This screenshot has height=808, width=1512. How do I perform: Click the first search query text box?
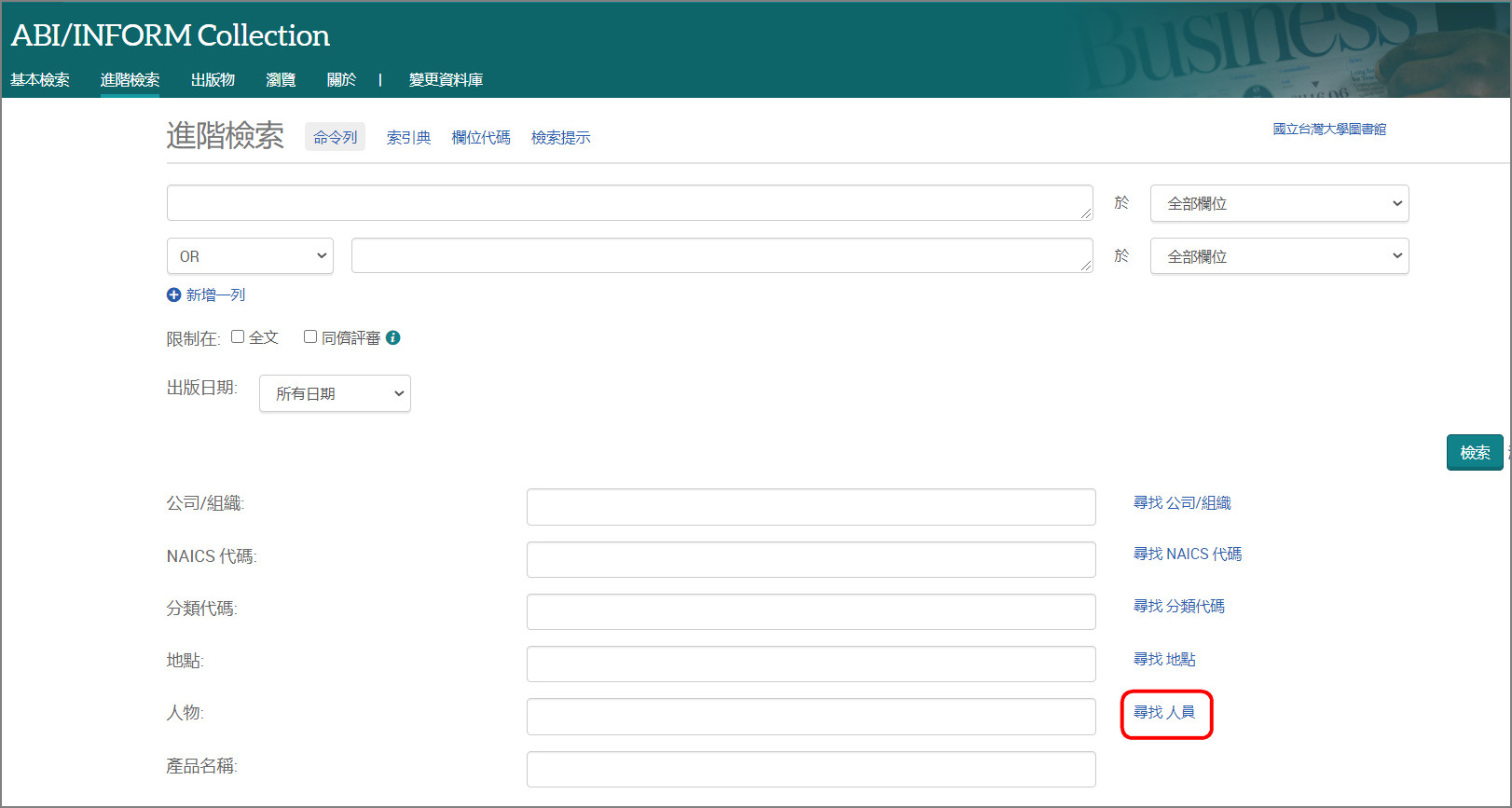[630, 202]
